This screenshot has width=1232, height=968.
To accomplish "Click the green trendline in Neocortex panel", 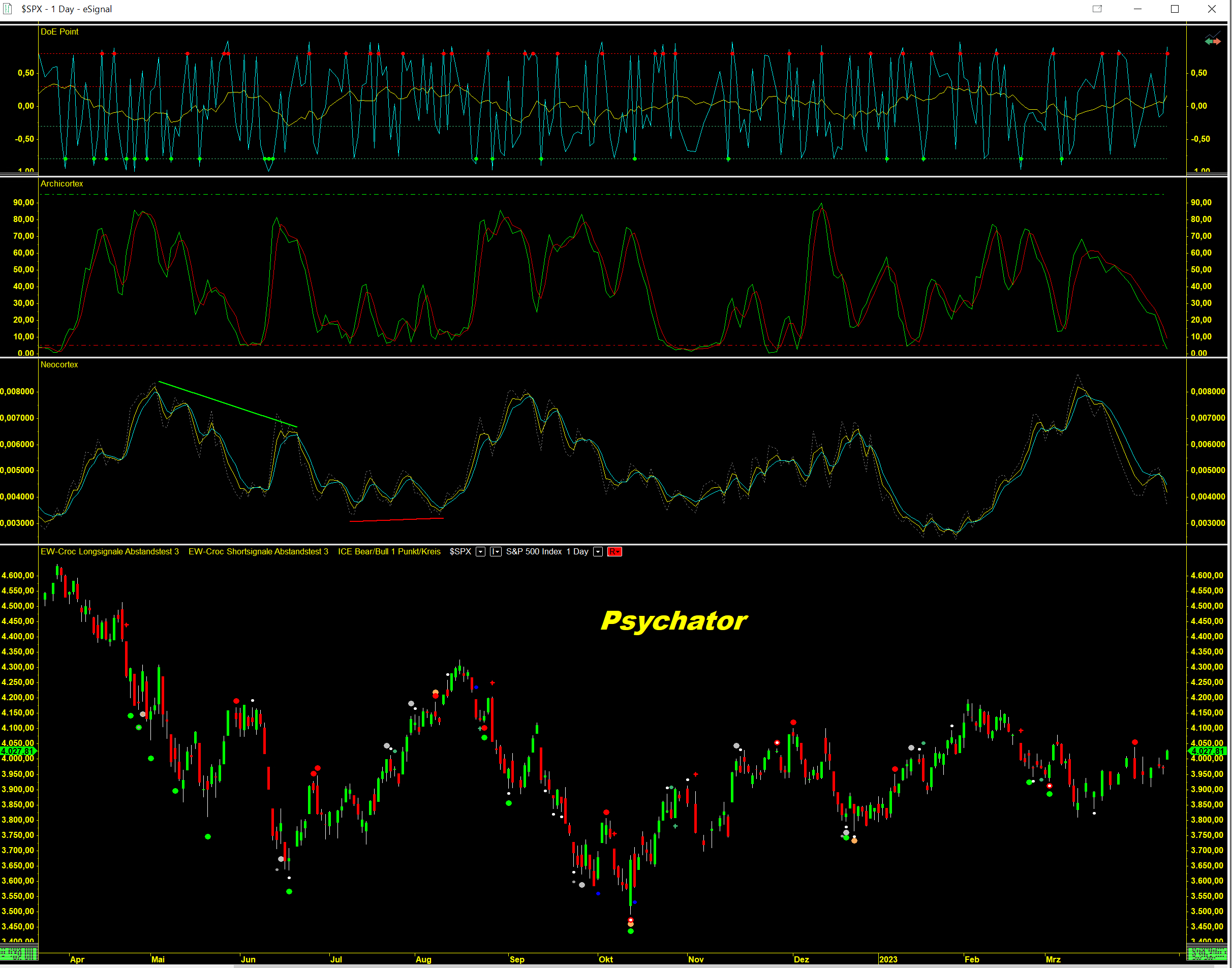I will [227, 403].
